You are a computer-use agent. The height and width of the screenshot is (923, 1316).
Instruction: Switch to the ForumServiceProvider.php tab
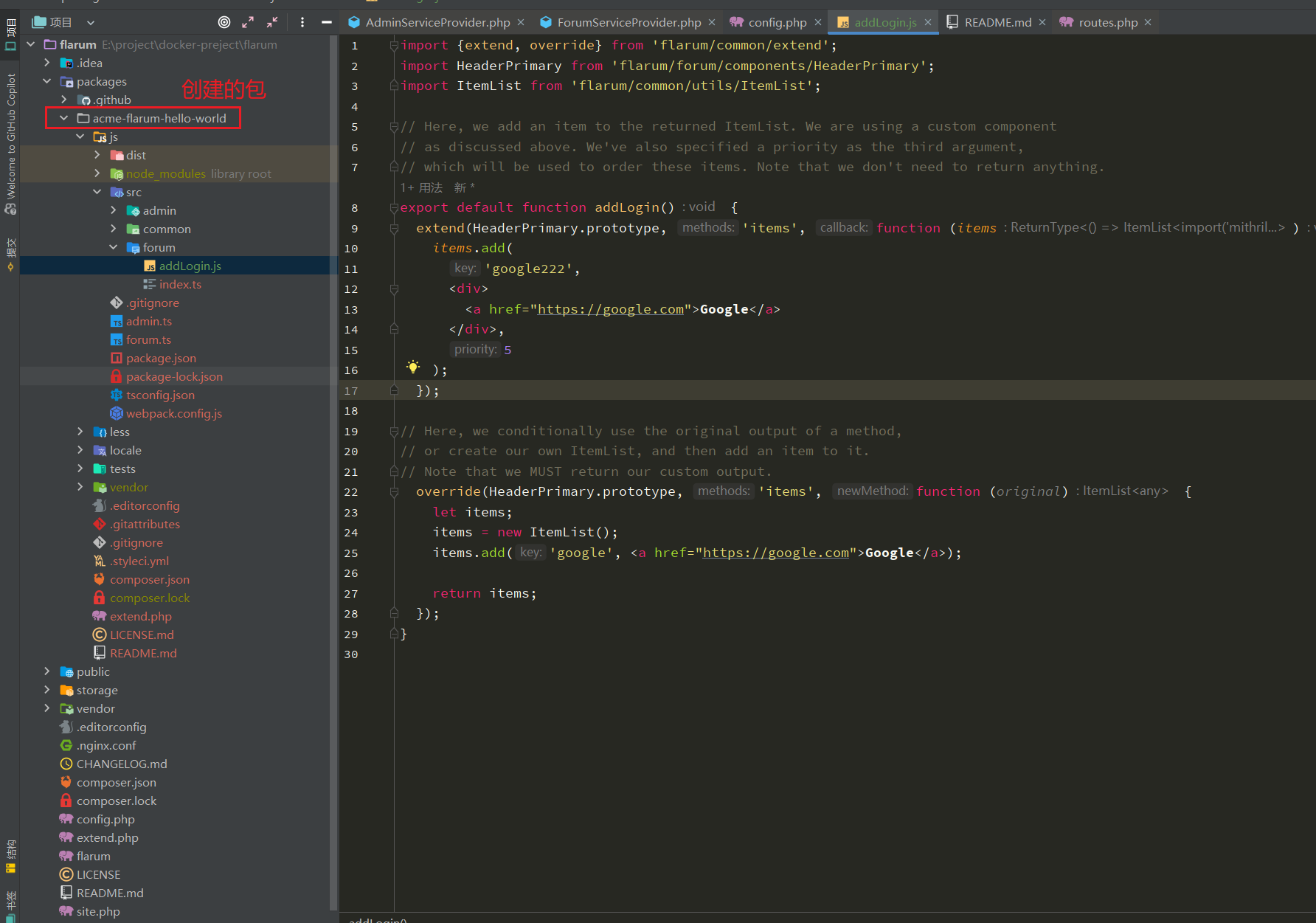pyautogui.click(x=629, y=22)
